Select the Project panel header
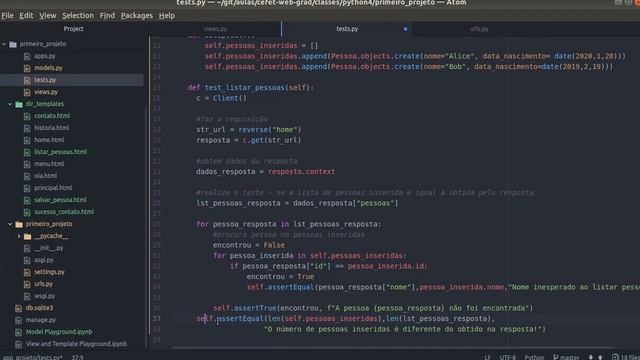The height and width of the screenshot is (360, 640). pyautogui.click(x=73, y=29)
